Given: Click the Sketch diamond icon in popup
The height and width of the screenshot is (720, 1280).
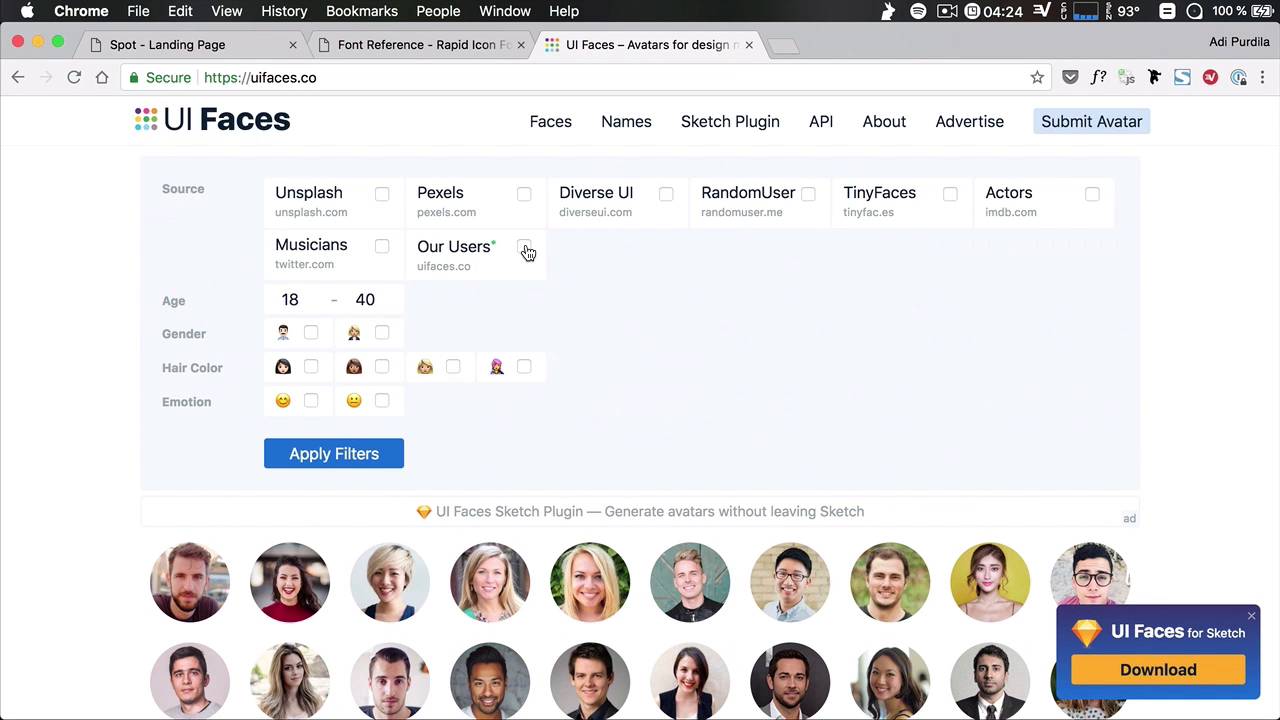Looking at the screenshot, I should [1086, 632].
